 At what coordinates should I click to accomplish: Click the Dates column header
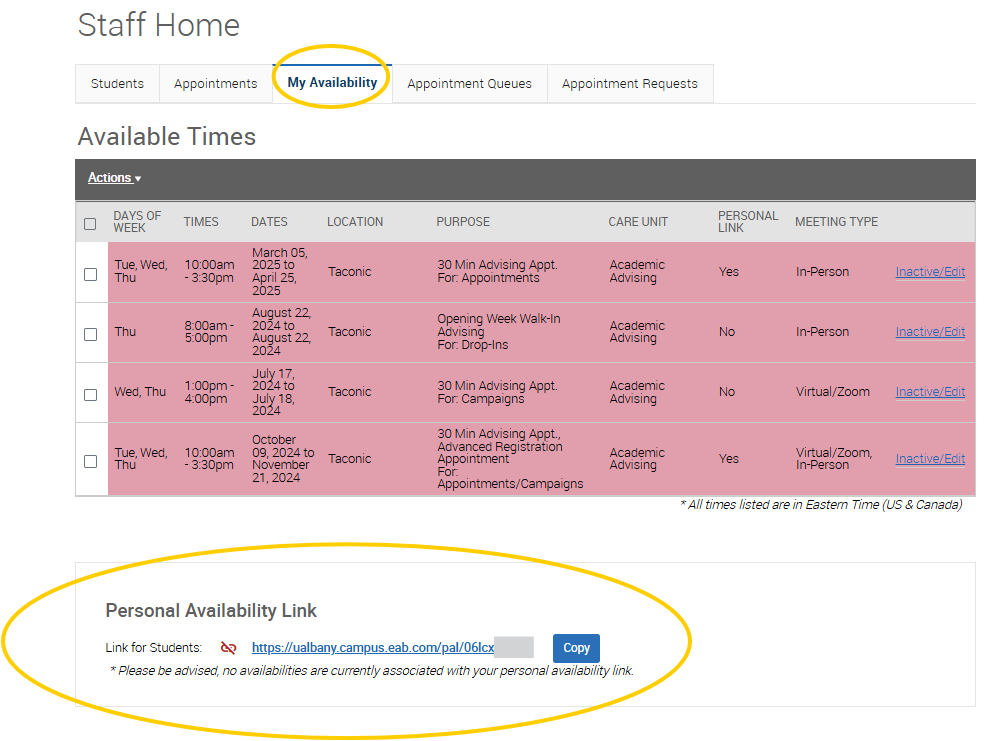point(269,222)
